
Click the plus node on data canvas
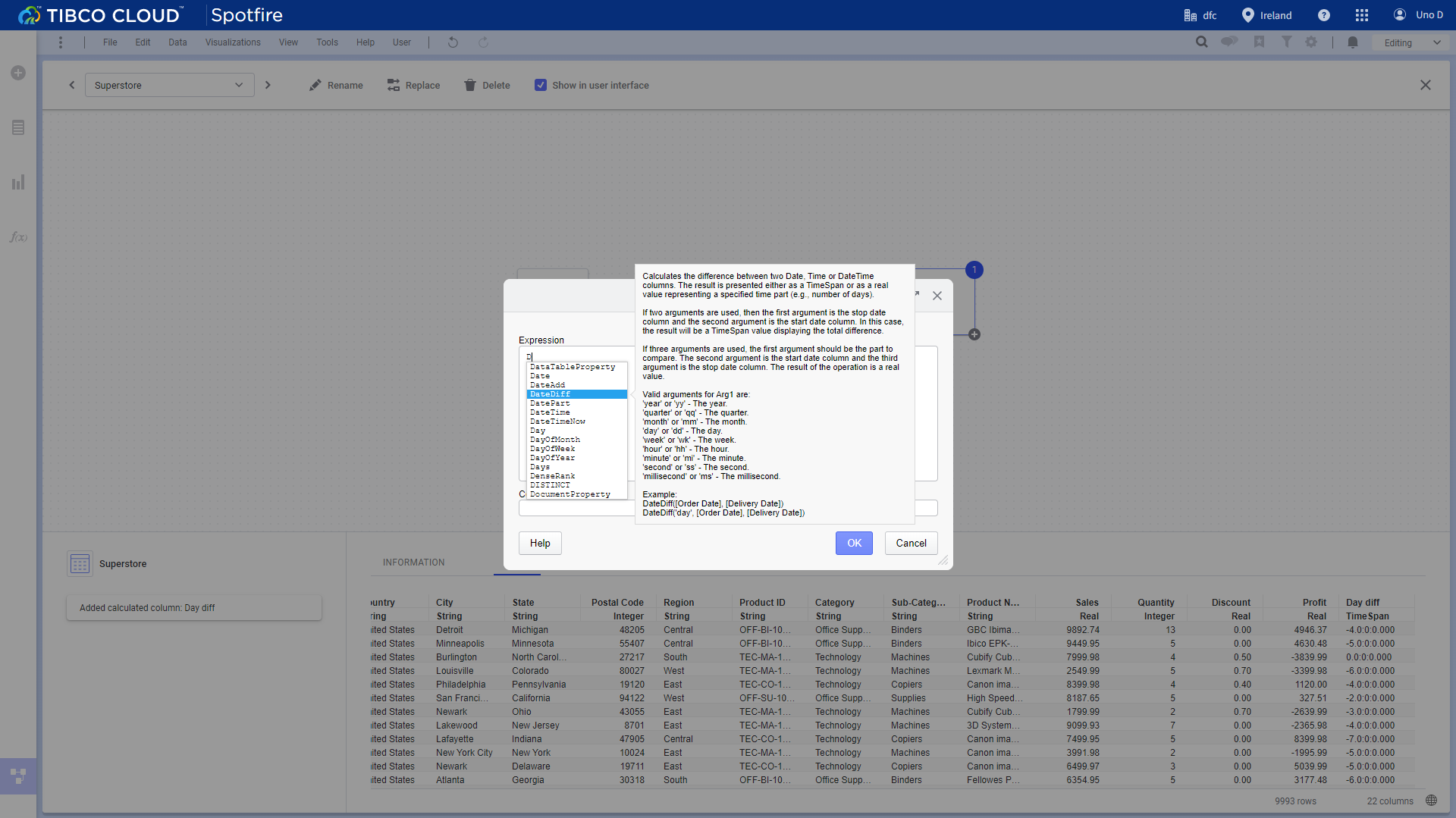click(974, 334)
